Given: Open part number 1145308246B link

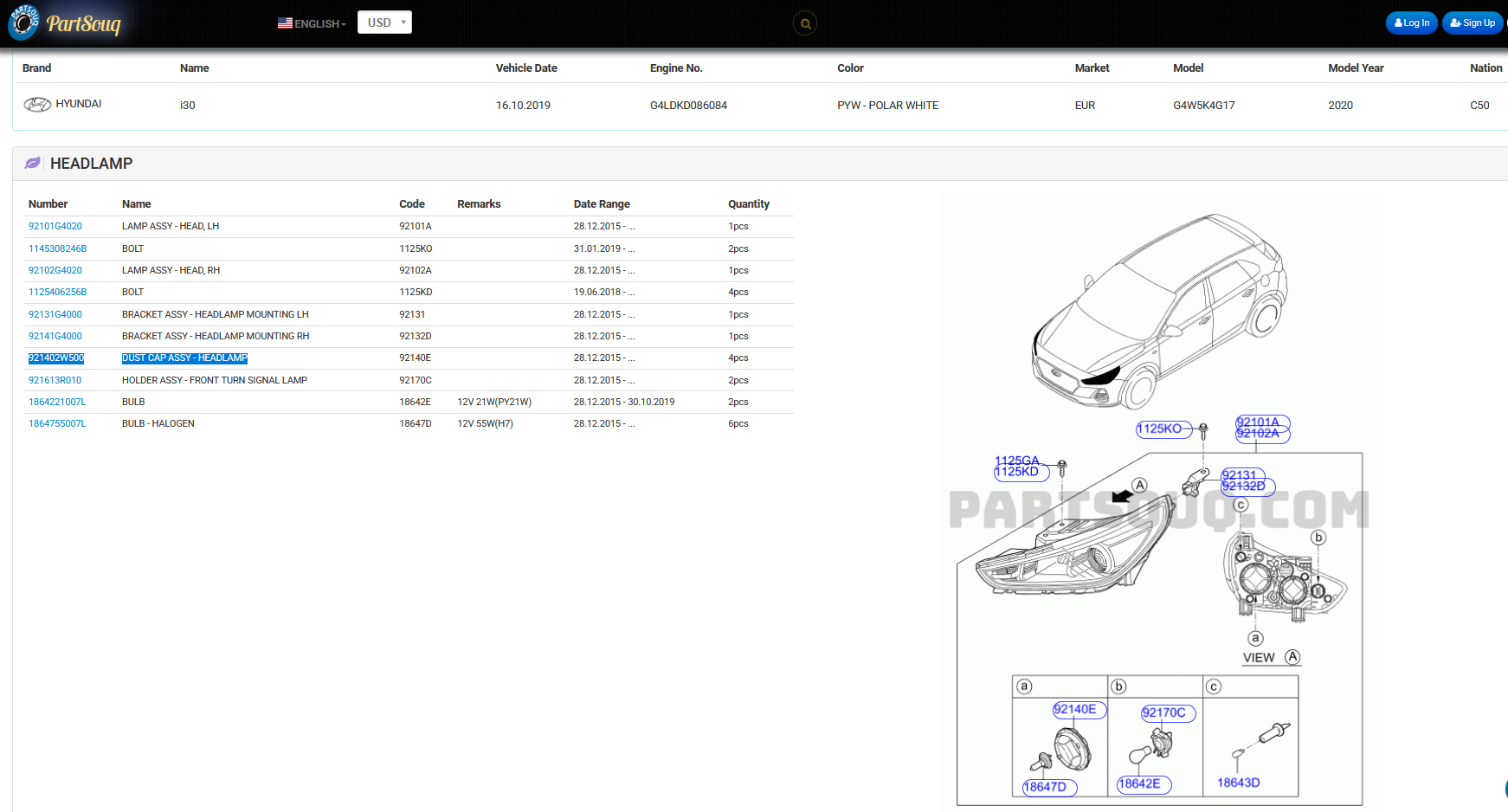Looking at the screenshot, I should 57,249.
